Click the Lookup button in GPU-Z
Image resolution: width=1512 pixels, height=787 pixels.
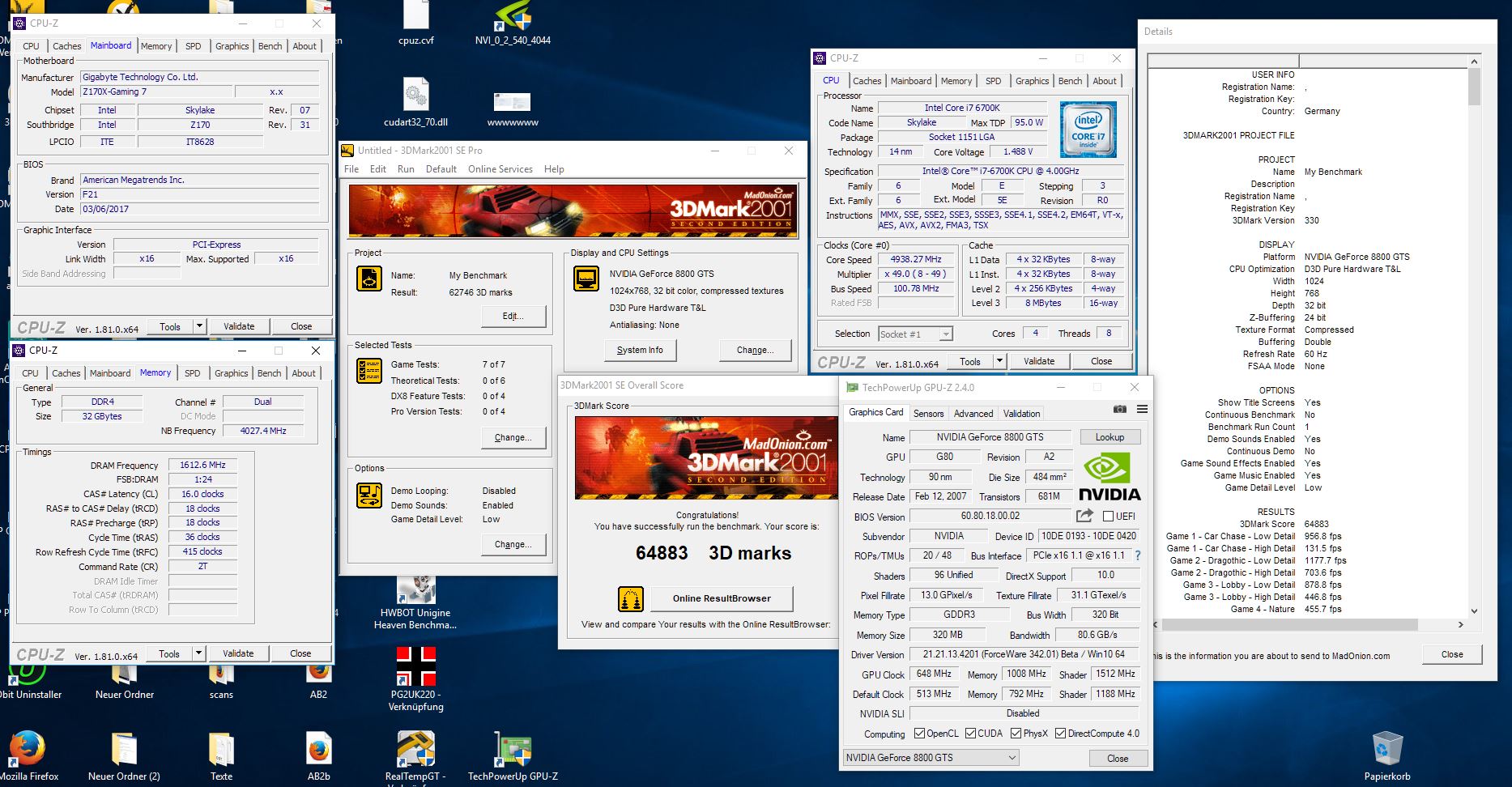(1110, 436)
